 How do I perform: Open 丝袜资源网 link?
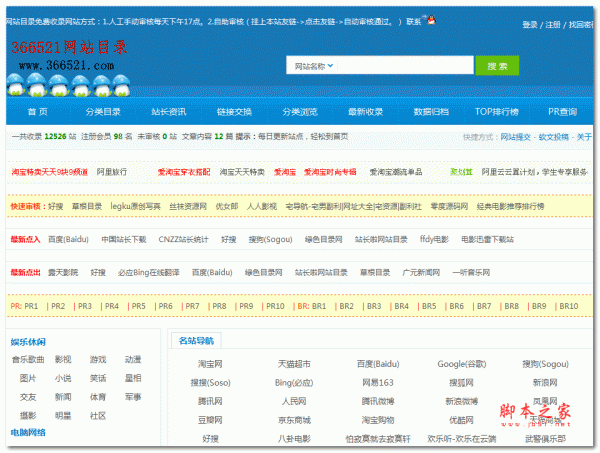click(x=188, y=206)
